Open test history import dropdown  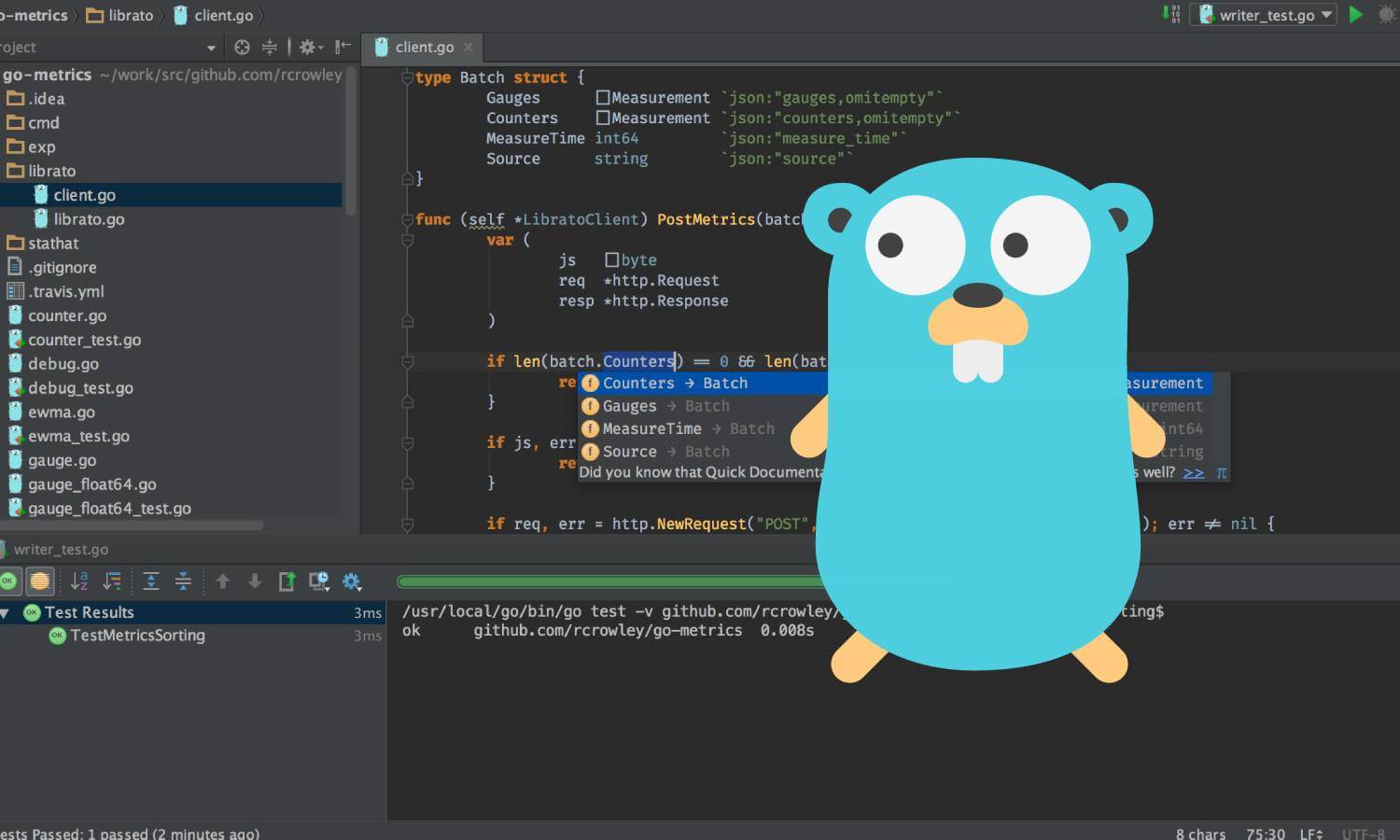tap(319, 581)
